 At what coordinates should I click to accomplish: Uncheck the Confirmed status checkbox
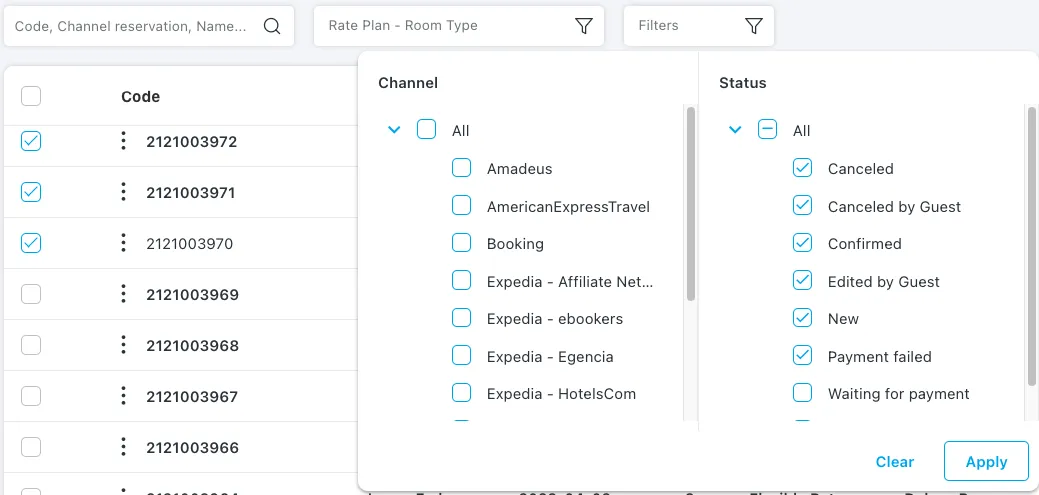802,243
